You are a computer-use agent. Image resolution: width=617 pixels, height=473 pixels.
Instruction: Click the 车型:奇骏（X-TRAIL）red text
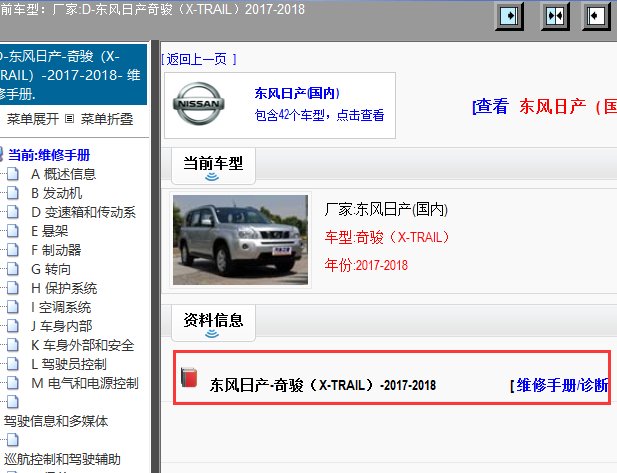coord(387,237)
